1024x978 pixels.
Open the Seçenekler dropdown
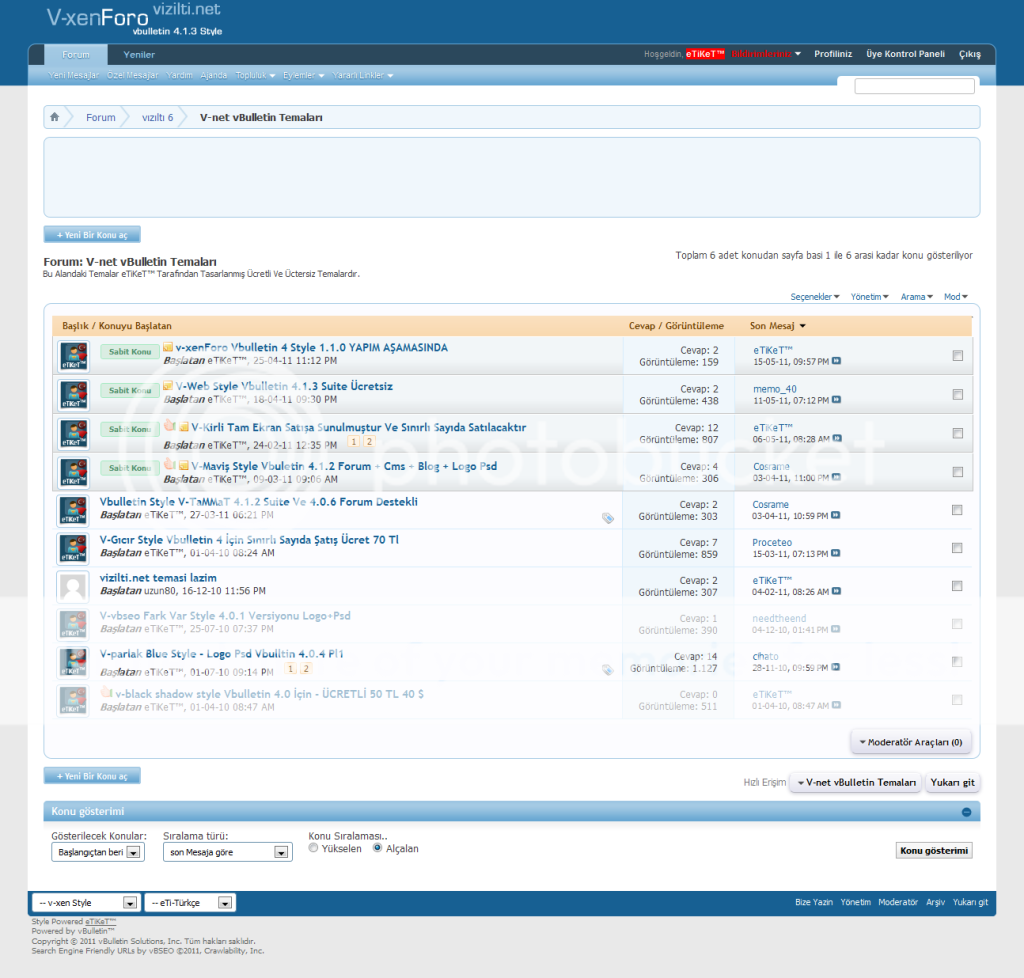(x=815, y=297)
